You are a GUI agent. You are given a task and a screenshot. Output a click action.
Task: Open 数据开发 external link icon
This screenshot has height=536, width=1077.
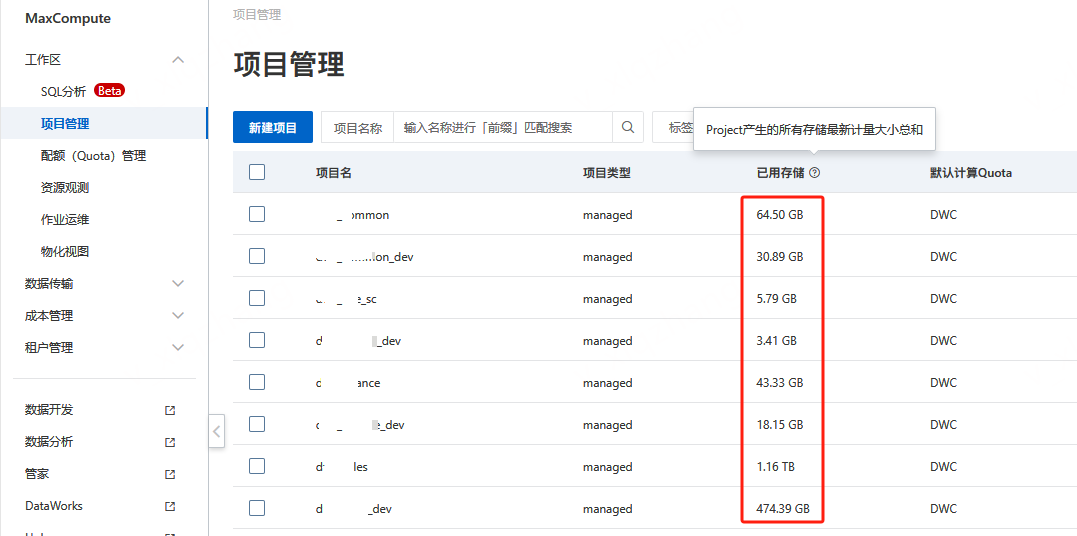click(170, 410)
